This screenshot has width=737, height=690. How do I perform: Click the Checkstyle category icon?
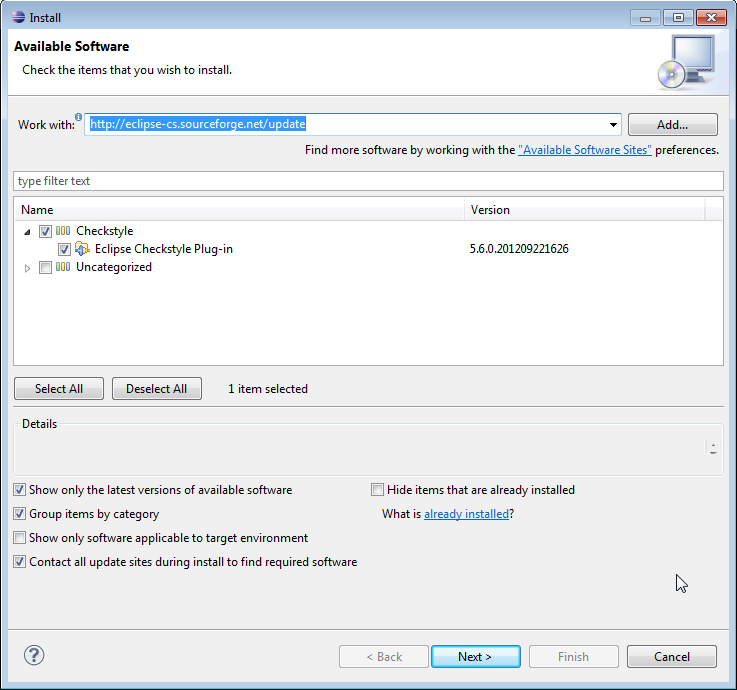(63, 231)
